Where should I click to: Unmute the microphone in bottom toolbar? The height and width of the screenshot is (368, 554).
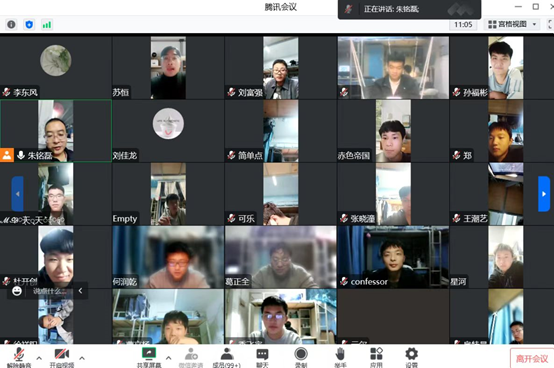coord(19,357)
